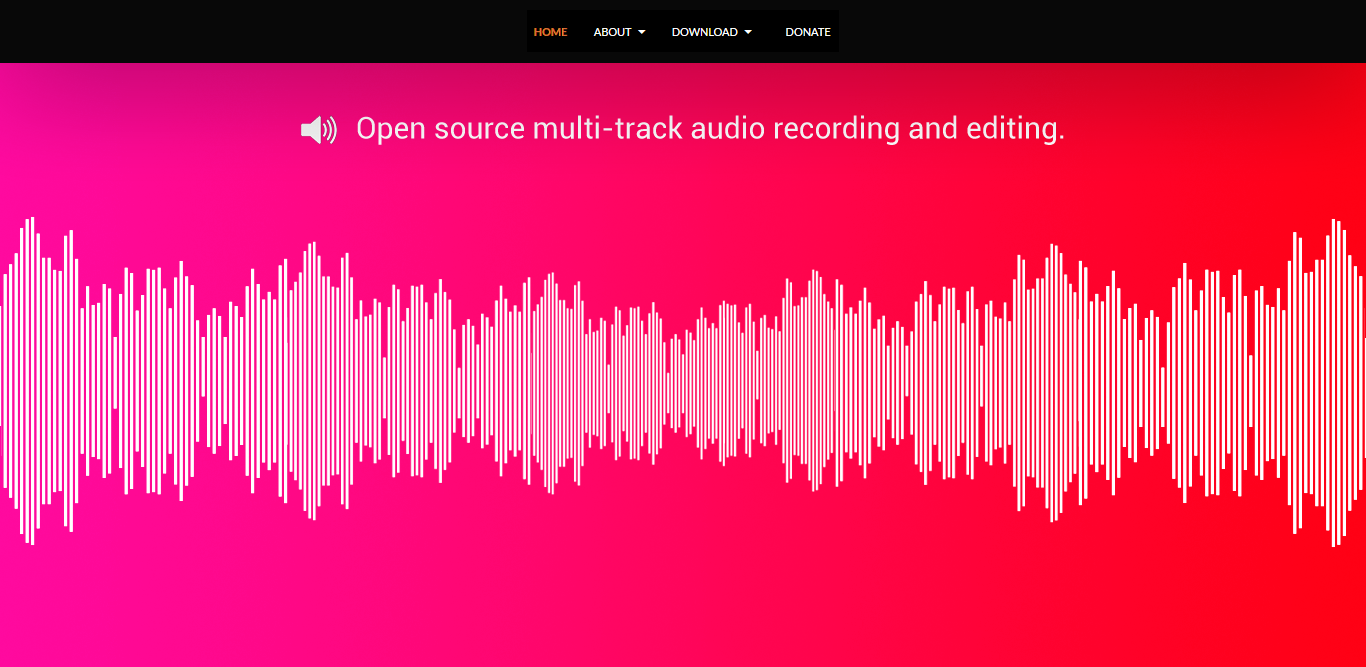Click the empty black header right of DONATE

[x=1100, y=32]
